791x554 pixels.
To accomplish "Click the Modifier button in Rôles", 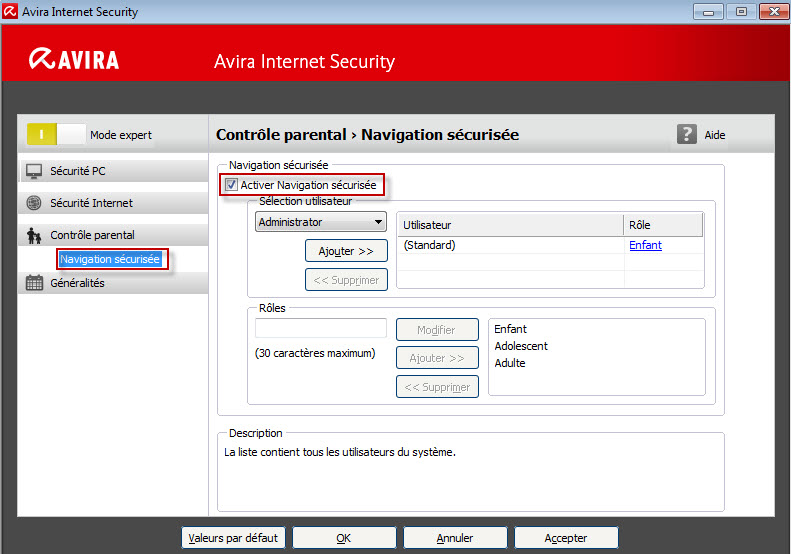I will (x=437, y=329).
